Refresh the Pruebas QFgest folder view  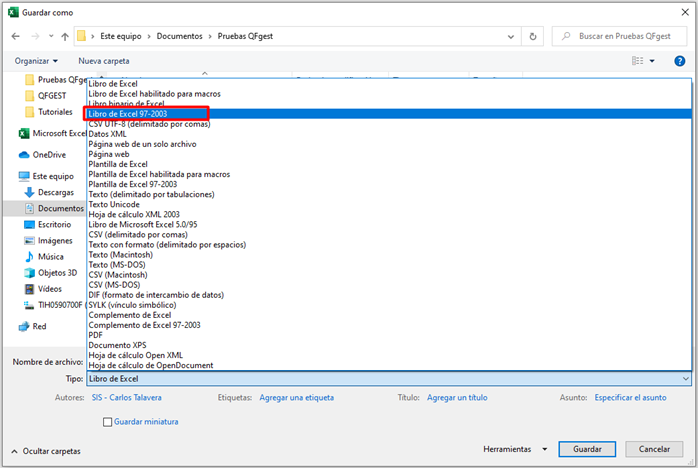tap(532, 37)
